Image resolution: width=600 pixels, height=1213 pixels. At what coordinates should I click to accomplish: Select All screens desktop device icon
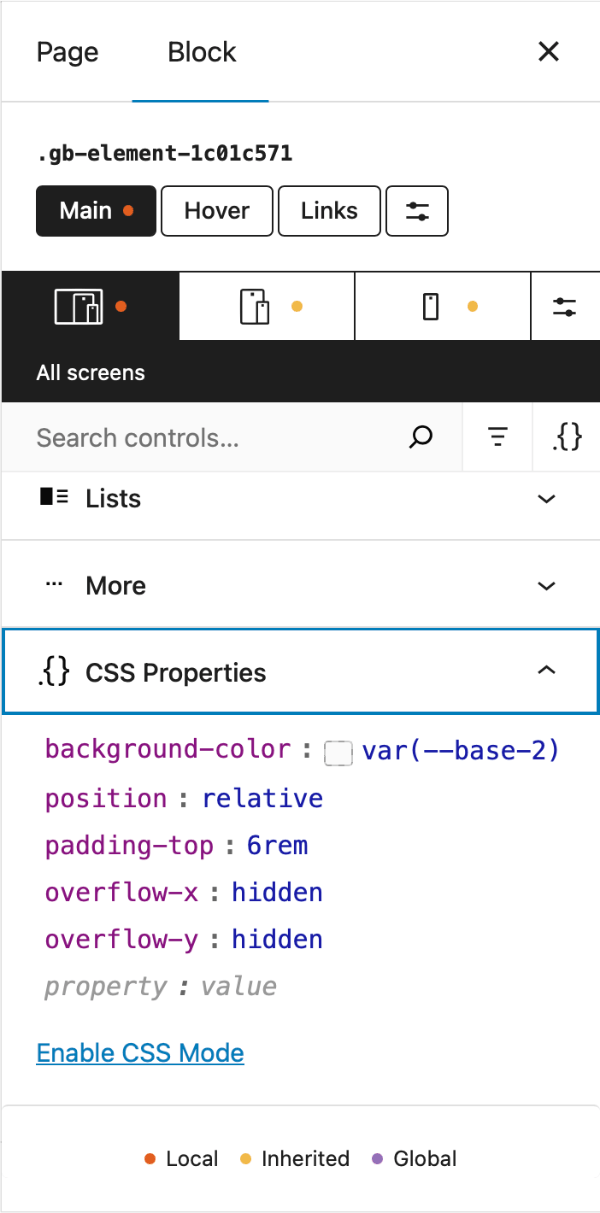pyautogui.click(x=90, y=306)
